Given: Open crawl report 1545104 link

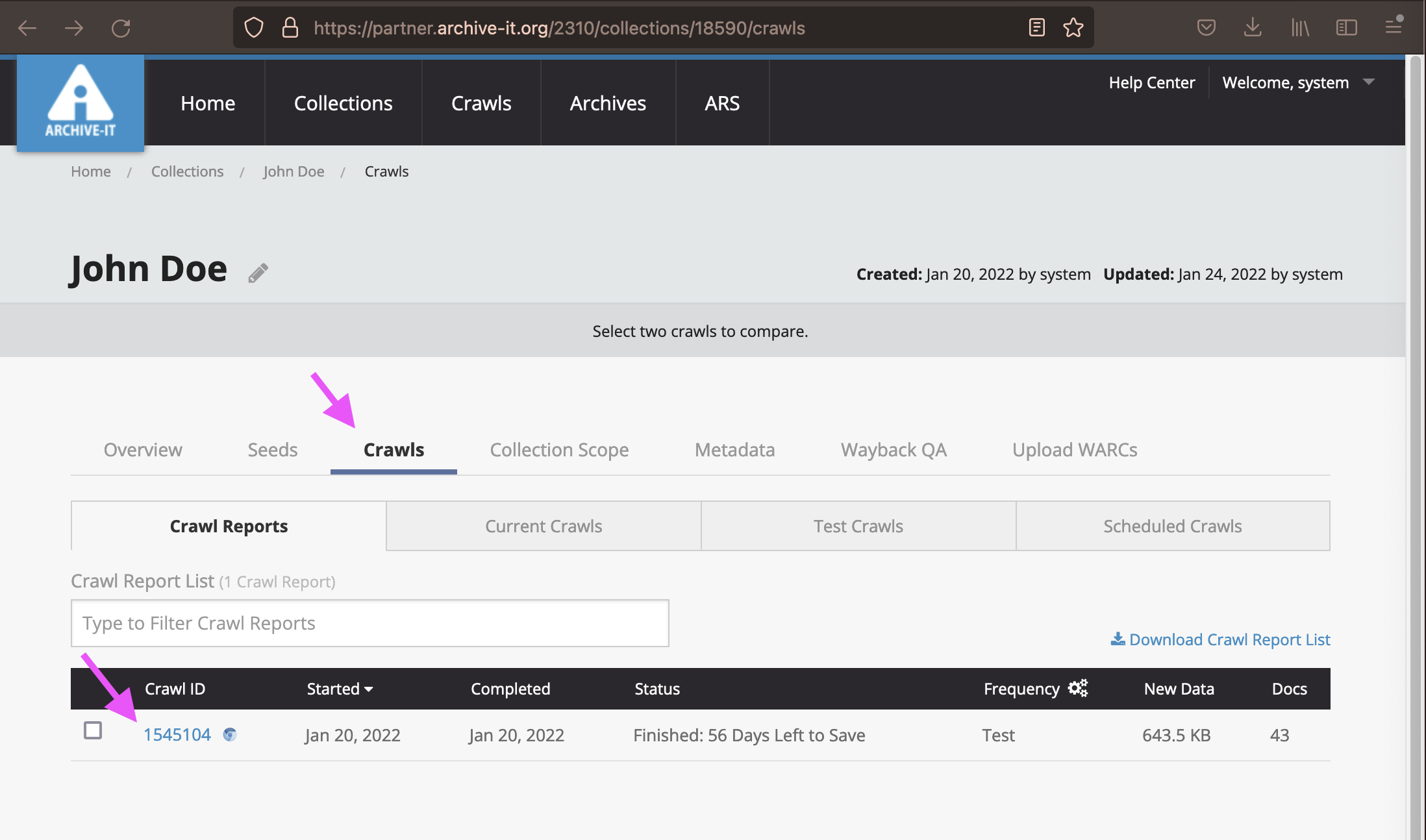Looking at the screenshot, I should tap(177, 735).
